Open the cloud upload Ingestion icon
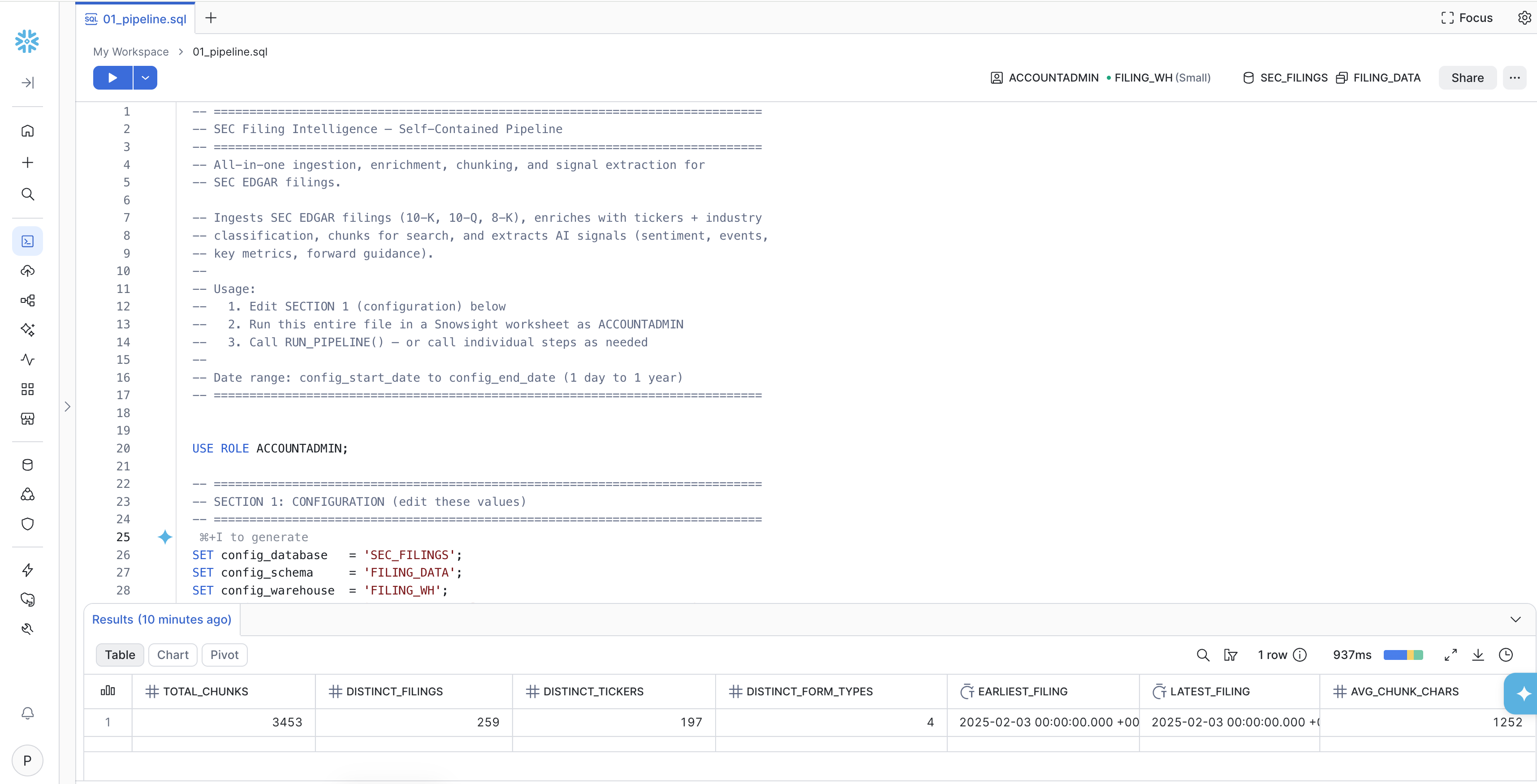Viewport: 1537px width, 784px height. point(27,271)
